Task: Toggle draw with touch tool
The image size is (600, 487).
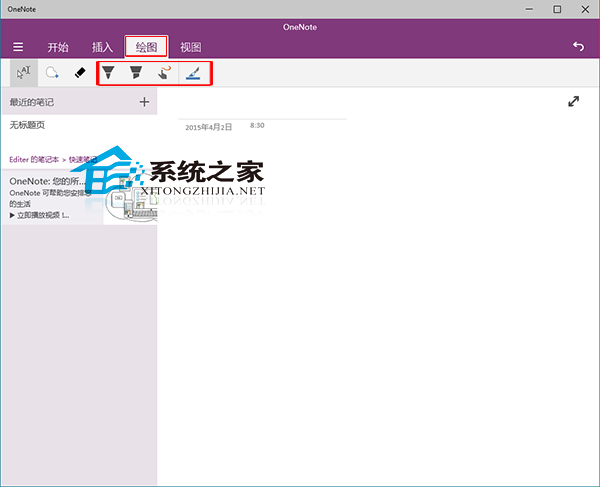Action: (x=164, y=72)
